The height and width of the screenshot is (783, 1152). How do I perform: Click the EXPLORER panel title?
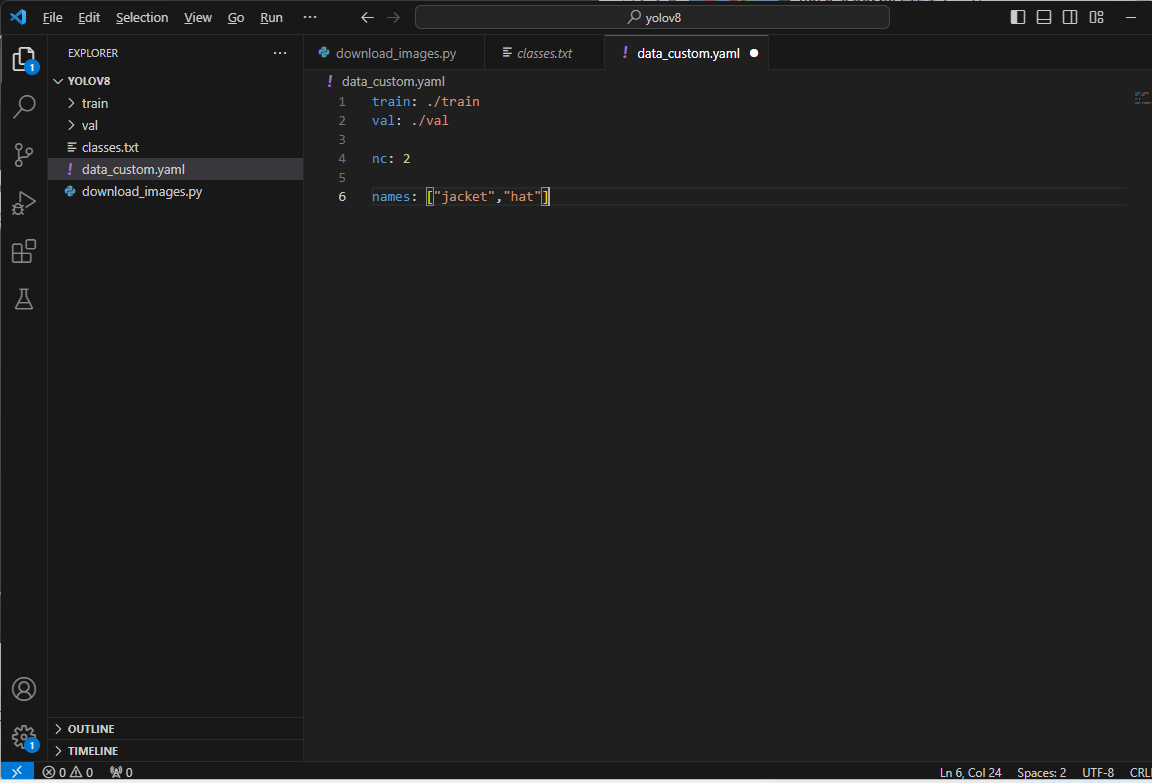93,53
